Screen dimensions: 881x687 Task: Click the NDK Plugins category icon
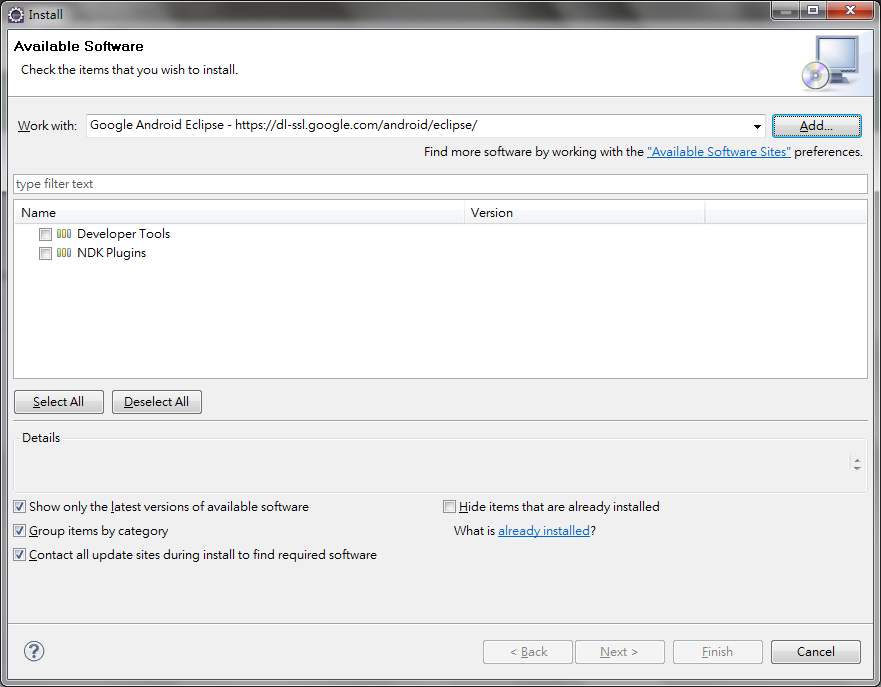64,253
